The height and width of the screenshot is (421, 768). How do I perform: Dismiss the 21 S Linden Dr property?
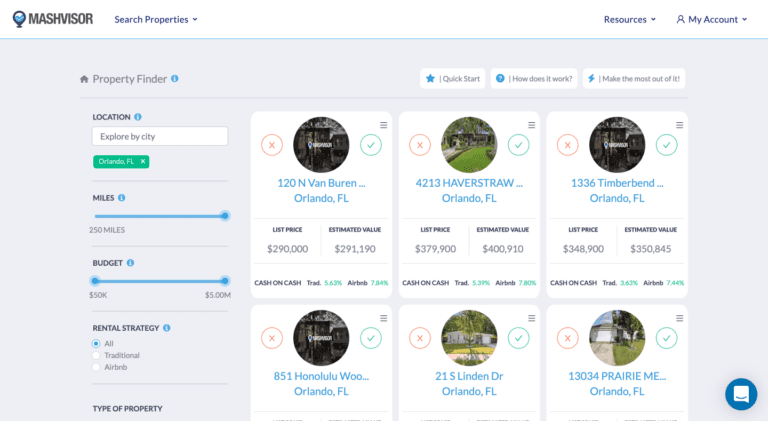(x=420, y=338)
